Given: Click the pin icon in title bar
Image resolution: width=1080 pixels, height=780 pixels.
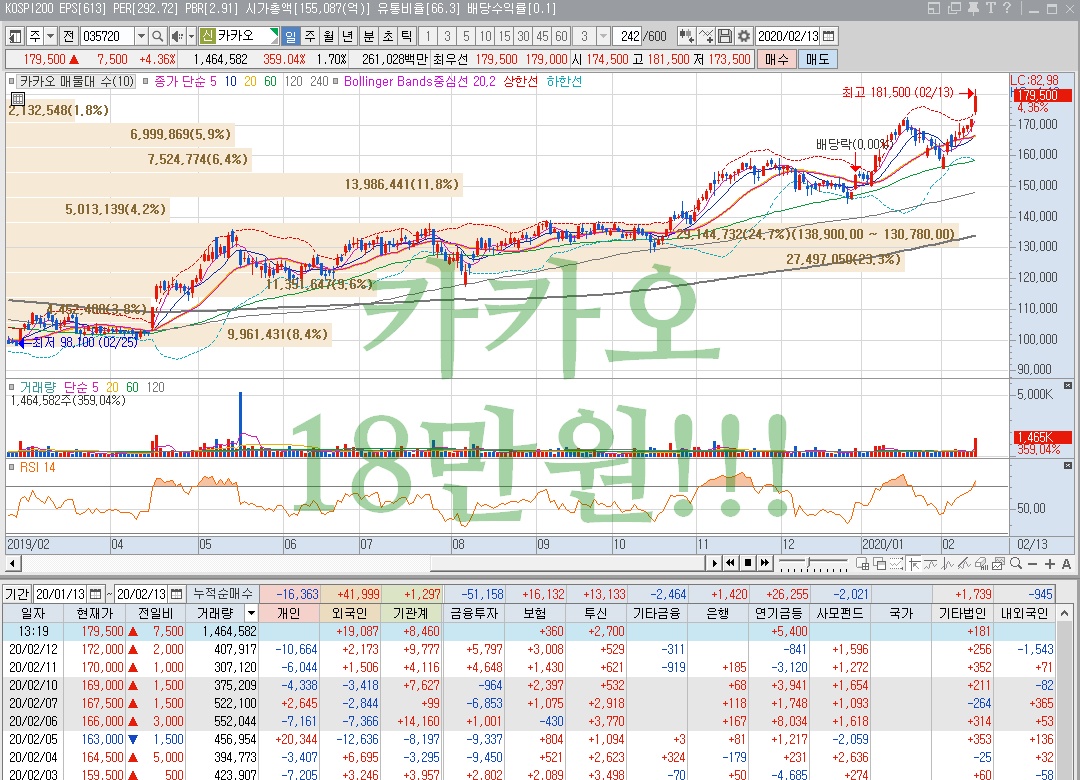Looking at the screenshot, I should click(x=973, y=8).
